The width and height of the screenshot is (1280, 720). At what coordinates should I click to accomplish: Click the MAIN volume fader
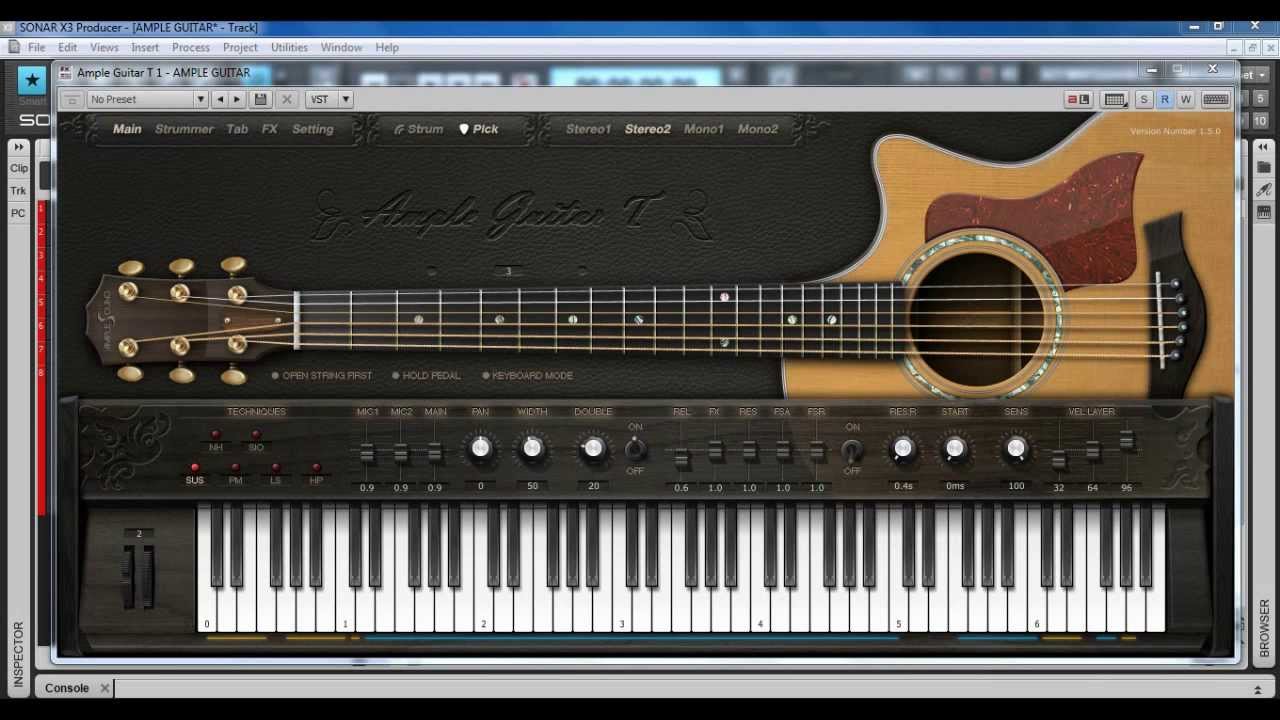point(435,454)
